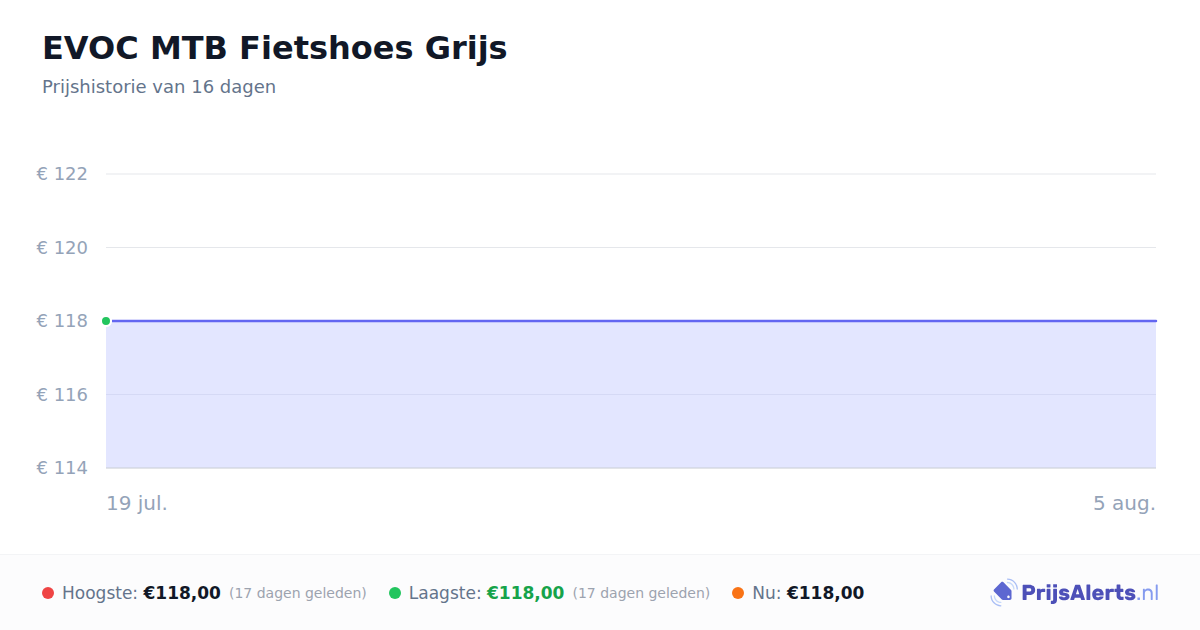
Task: Select the € 122 axis label
Action: click(x=62, y=174)
